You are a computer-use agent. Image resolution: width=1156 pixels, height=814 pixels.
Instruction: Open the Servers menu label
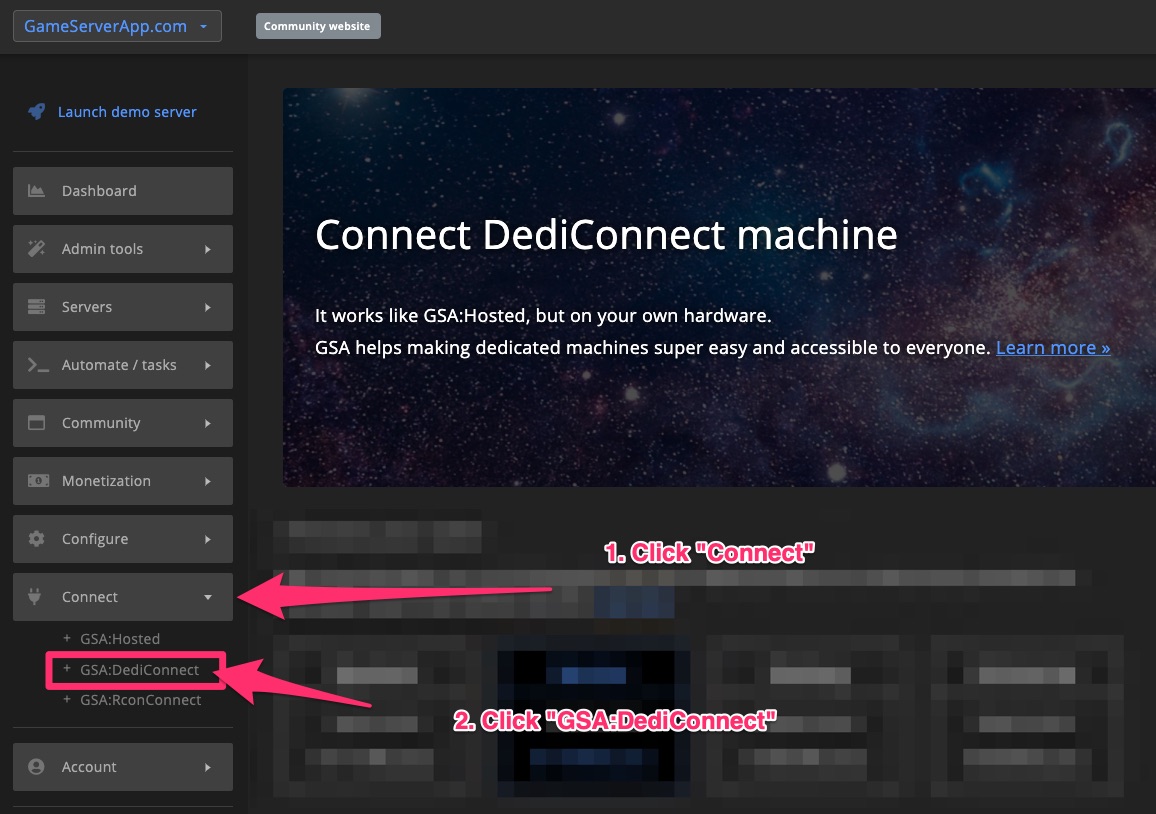87,307
